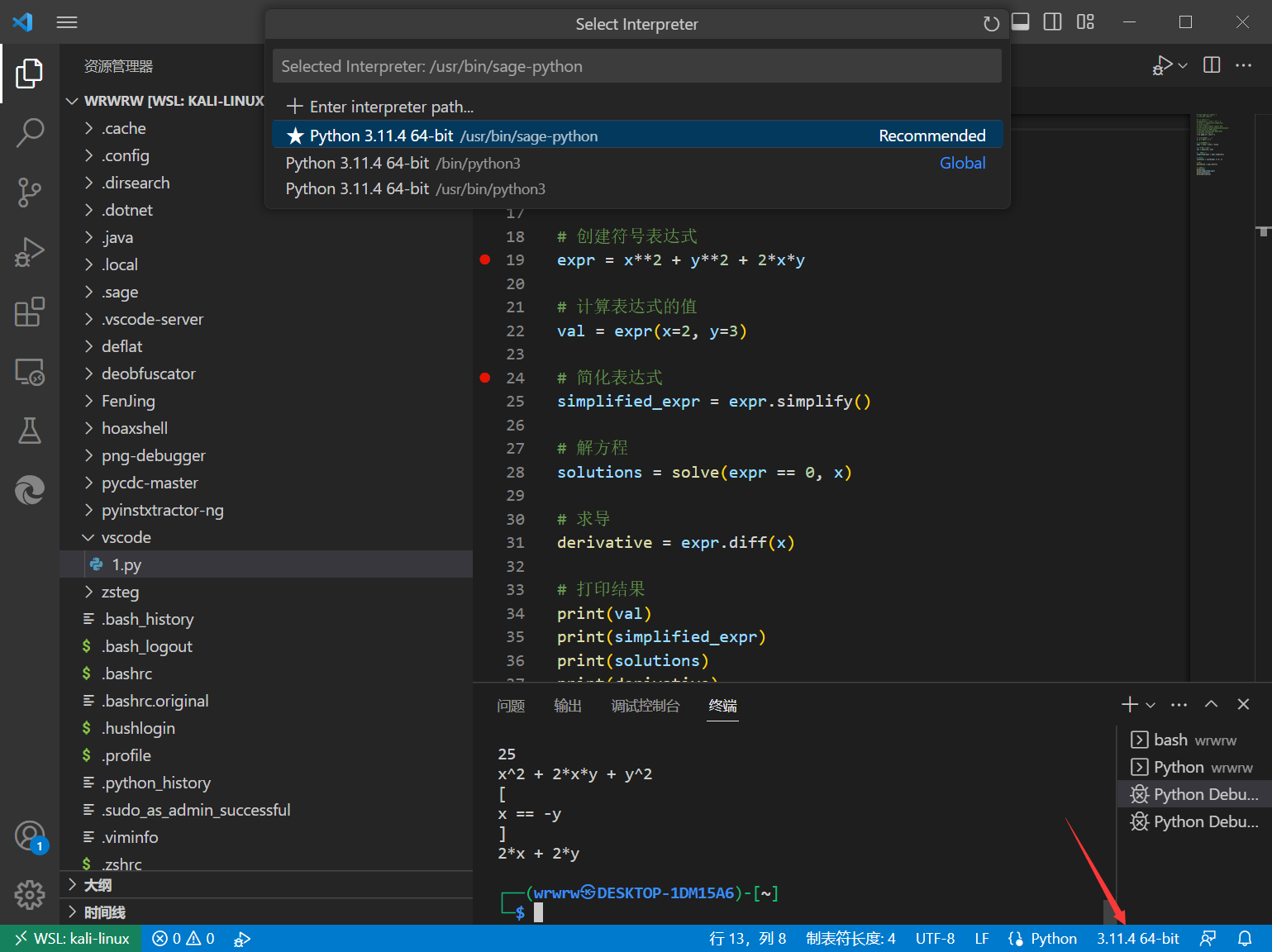Image resolution: width=1272 pixels, height=952 pixels.
Task: Open the Remote Explorer view
Action: 30,372
